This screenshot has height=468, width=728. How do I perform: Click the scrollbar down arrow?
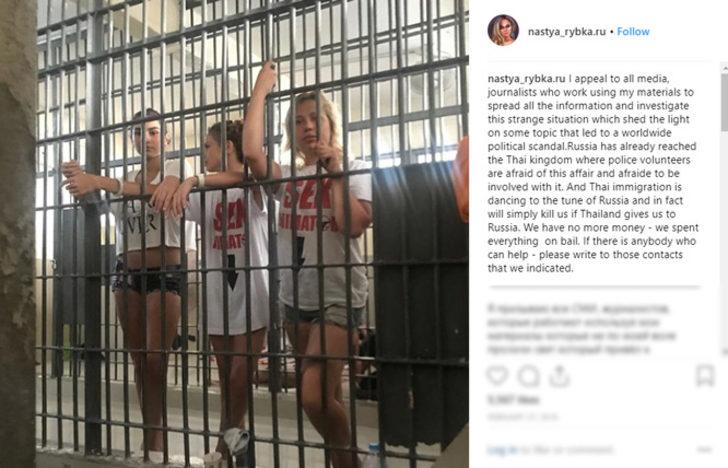[x=724, y=351]
